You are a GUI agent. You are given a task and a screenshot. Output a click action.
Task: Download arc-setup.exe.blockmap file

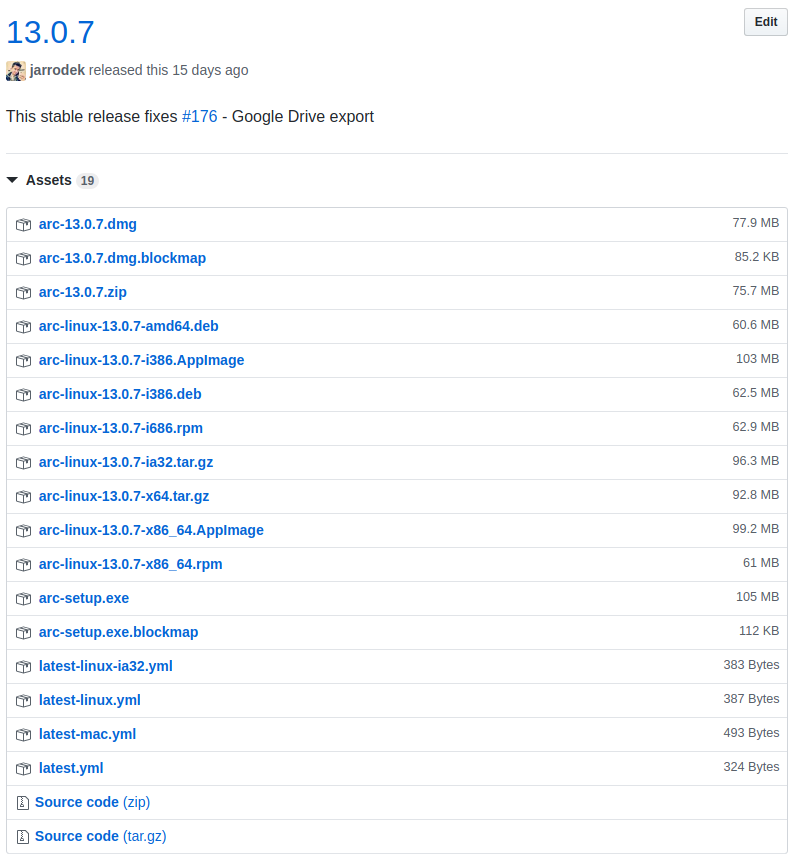click(118, 632)
